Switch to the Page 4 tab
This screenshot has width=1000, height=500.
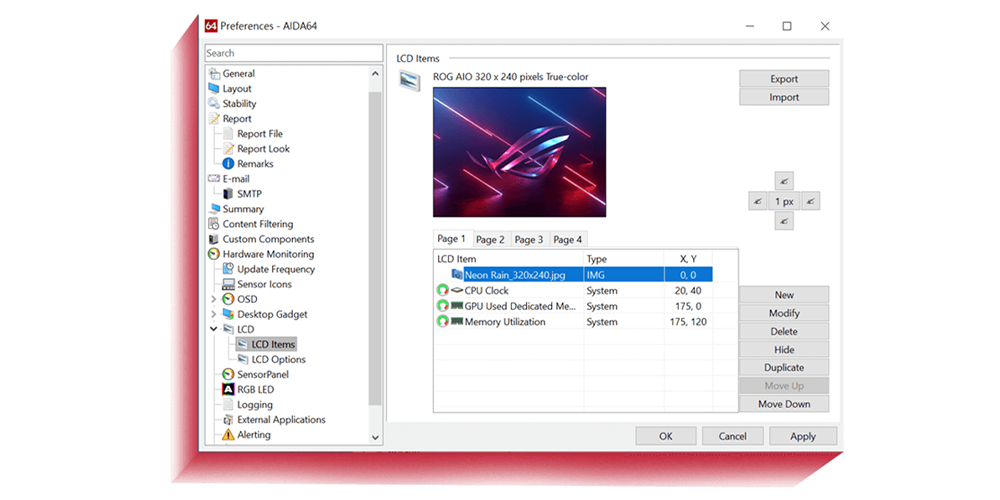(568, 240)
